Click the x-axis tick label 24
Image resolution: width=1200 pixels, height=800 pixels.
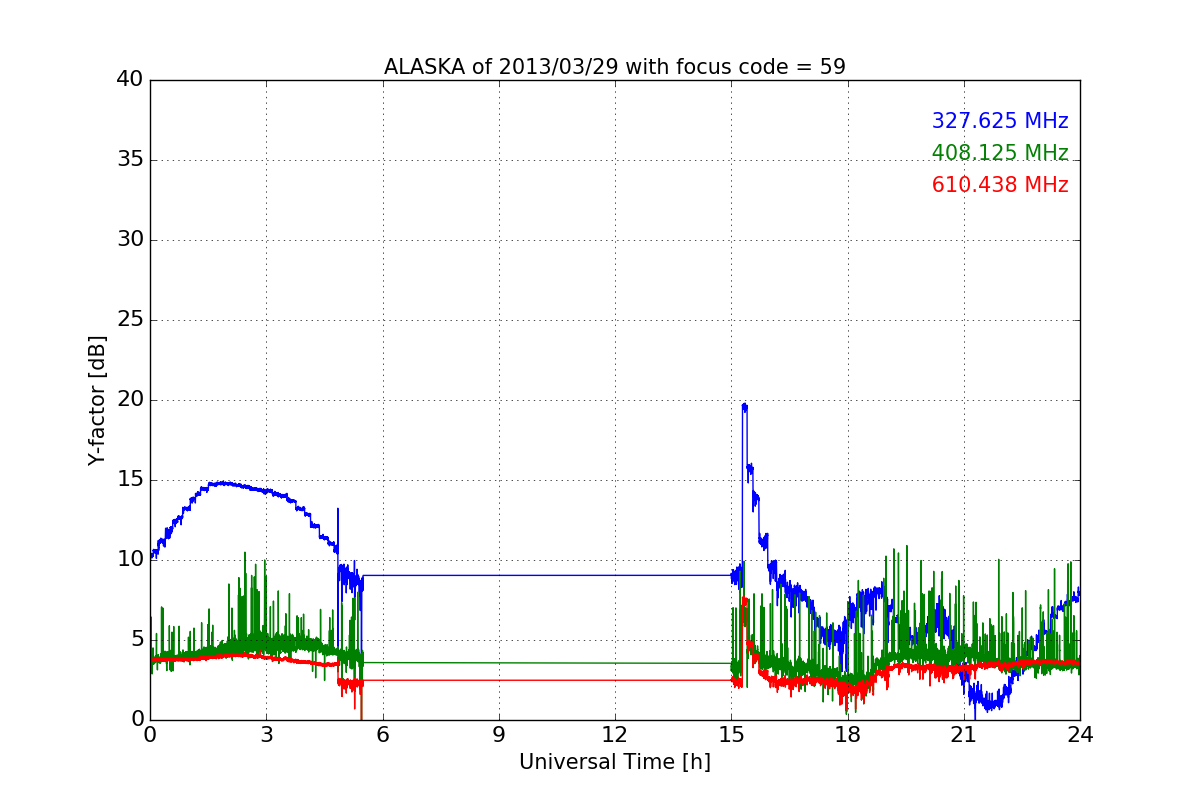(x=1080, y=735)
